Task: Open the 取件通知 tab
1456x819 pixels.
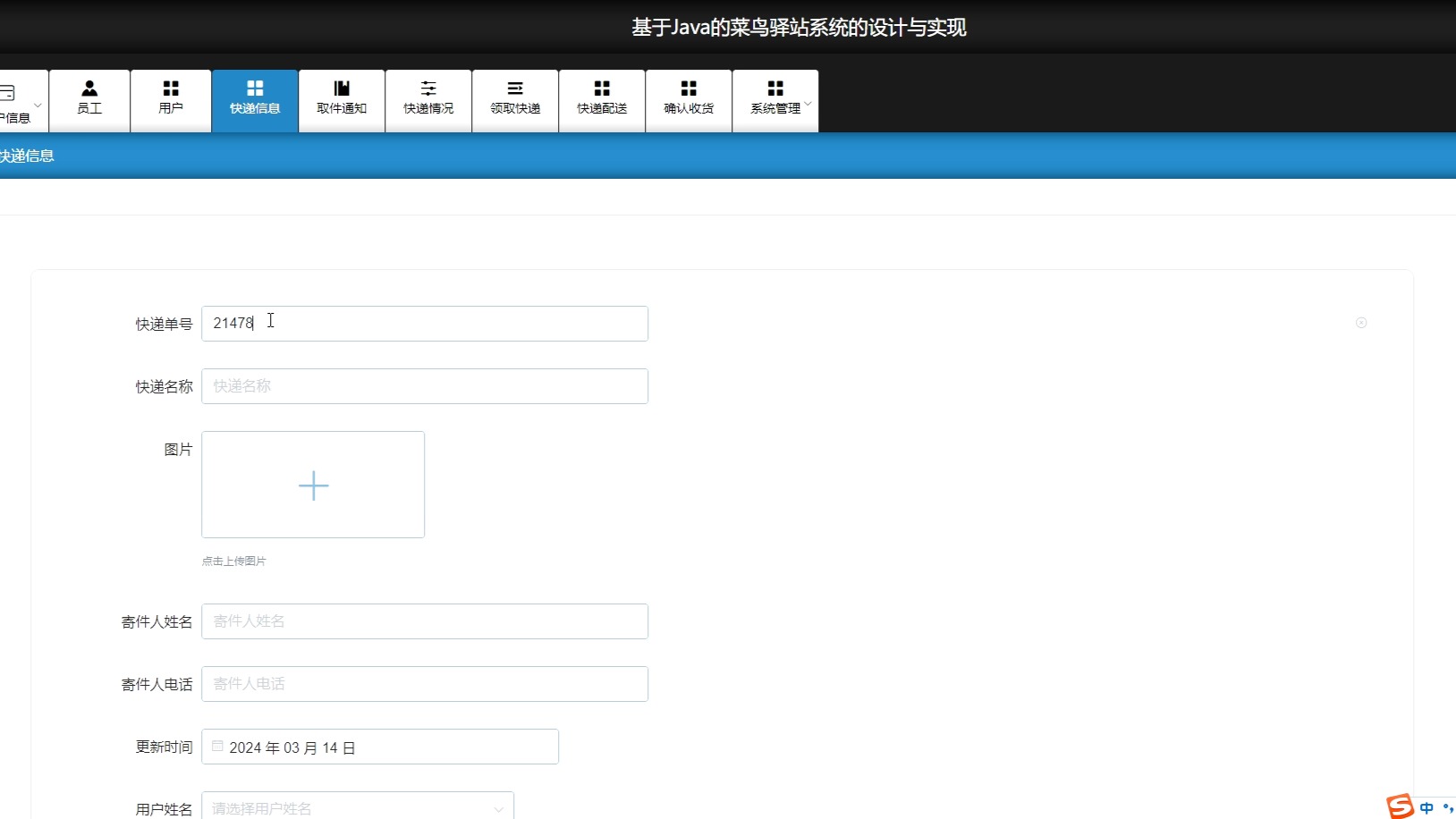Action: point(342,100)
